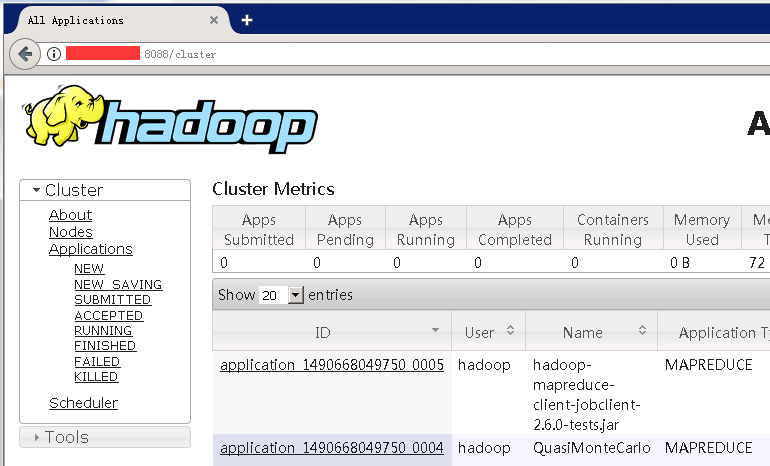This screenshot has height=466, width=770.
Task: Open the Show entries count dropdown
Action: pos(281,295)
